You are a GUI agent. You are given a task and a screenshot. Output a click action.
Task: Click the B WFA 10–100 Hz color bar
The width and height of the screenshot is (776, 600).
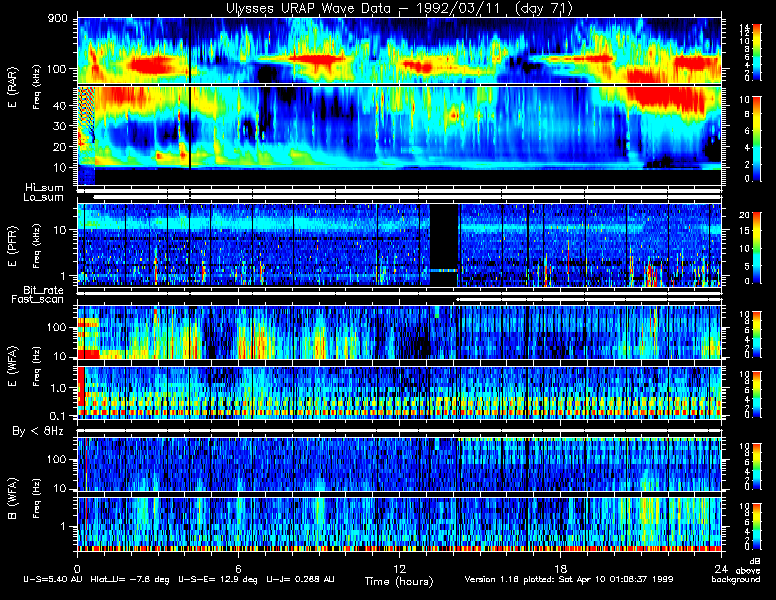pos(757,466)
